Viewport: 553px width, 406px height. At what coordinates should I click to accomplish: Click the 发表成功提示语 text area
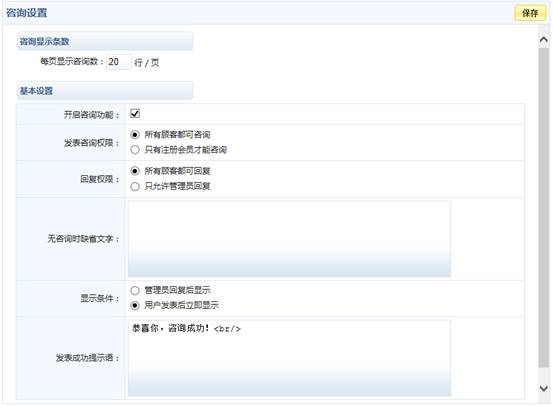[x=289, y=358]
